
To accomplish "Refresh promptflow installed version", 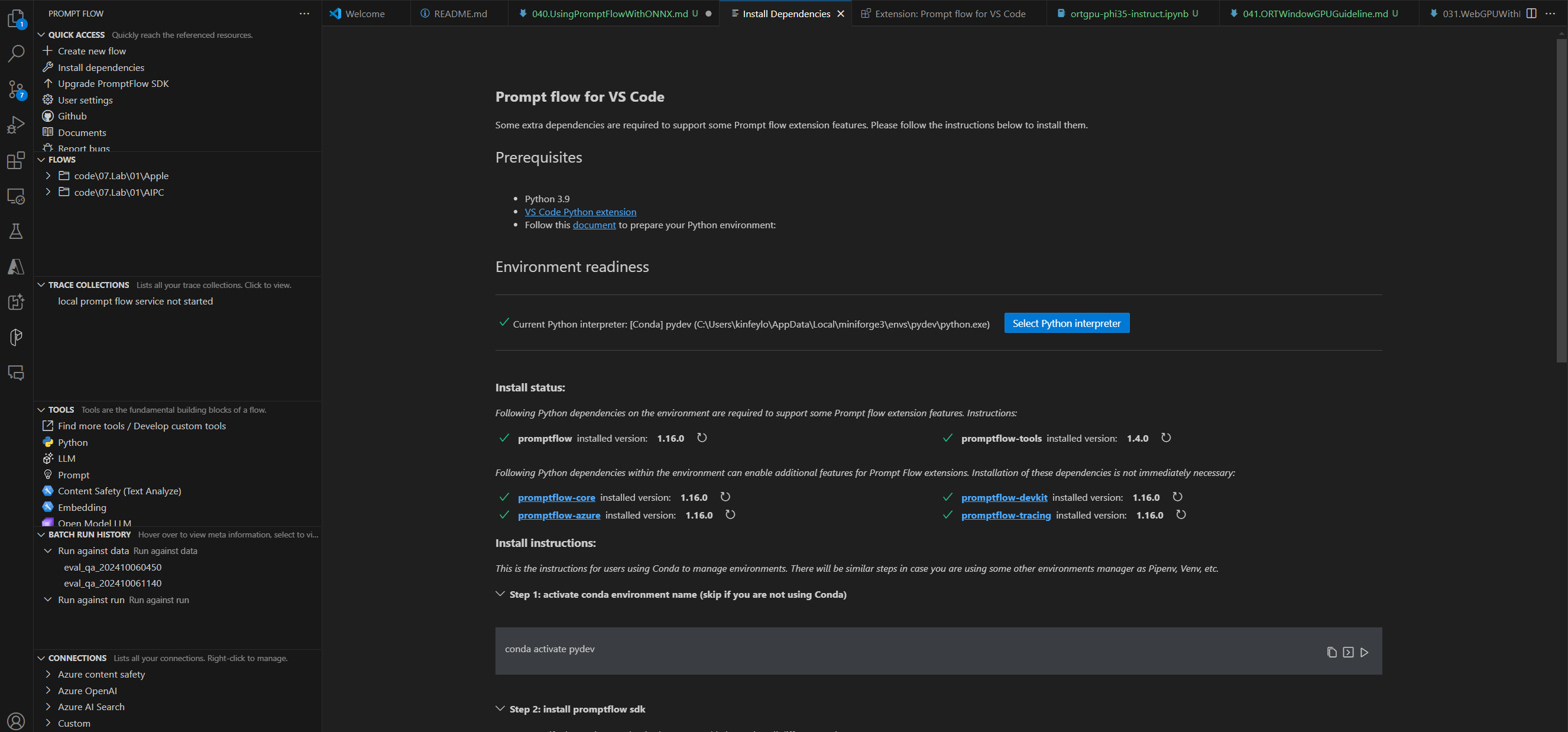I will (x=702, y=438).
